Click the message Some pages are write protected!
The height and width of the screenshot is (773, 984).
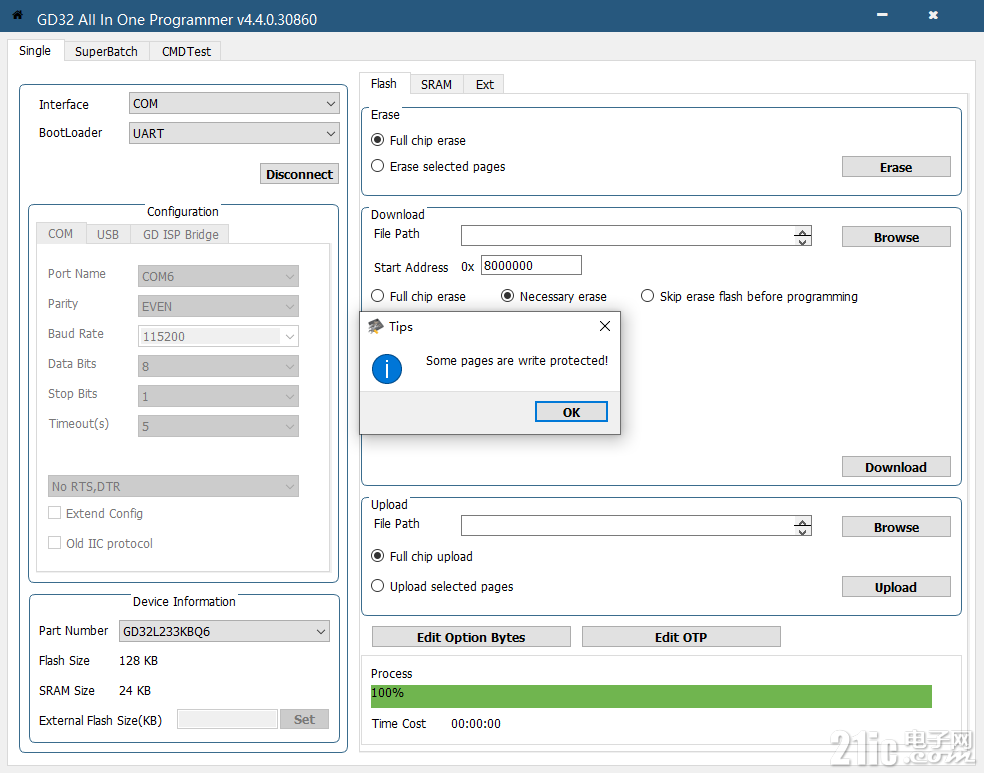click(517, 361)
